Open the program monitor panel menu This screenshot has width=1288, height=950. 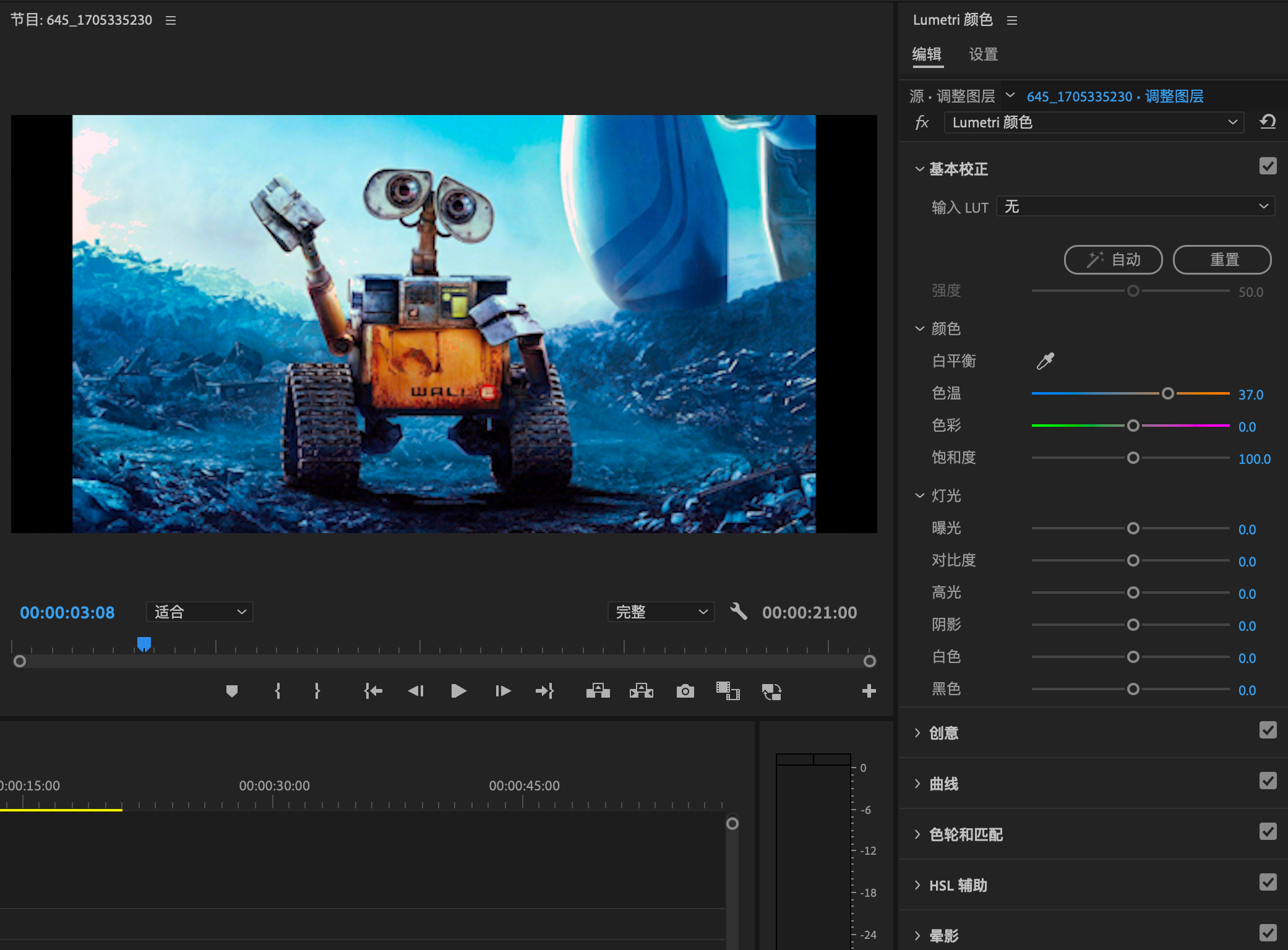(171, 20)
